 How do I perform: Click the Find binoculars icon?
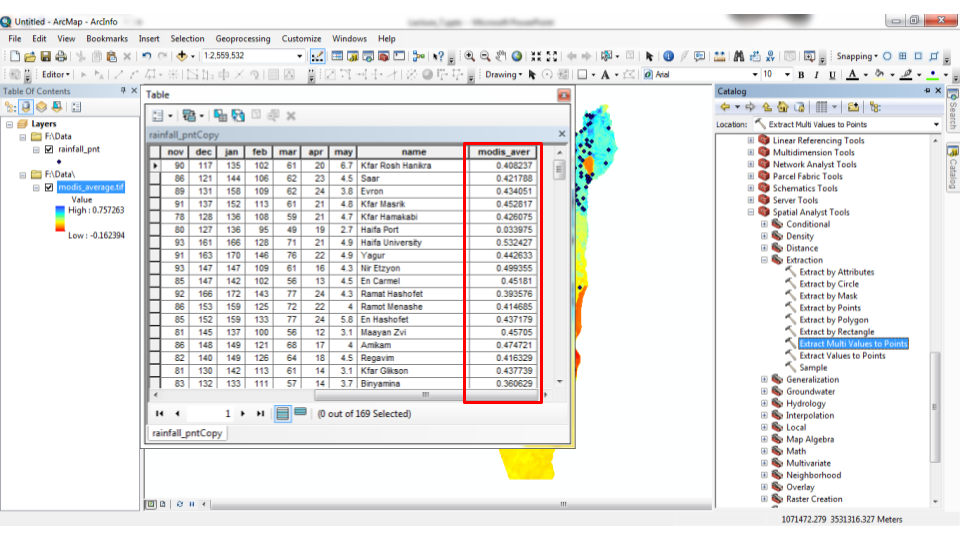[739, 56]
